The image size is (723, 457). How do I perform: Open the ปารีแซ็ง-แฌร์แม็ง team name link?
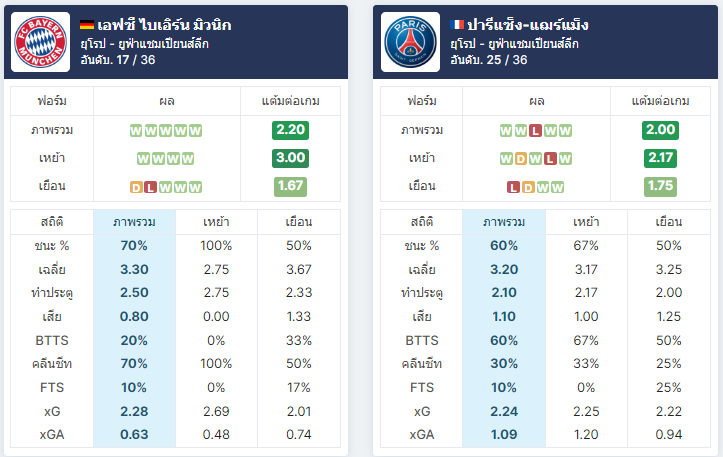528,24
